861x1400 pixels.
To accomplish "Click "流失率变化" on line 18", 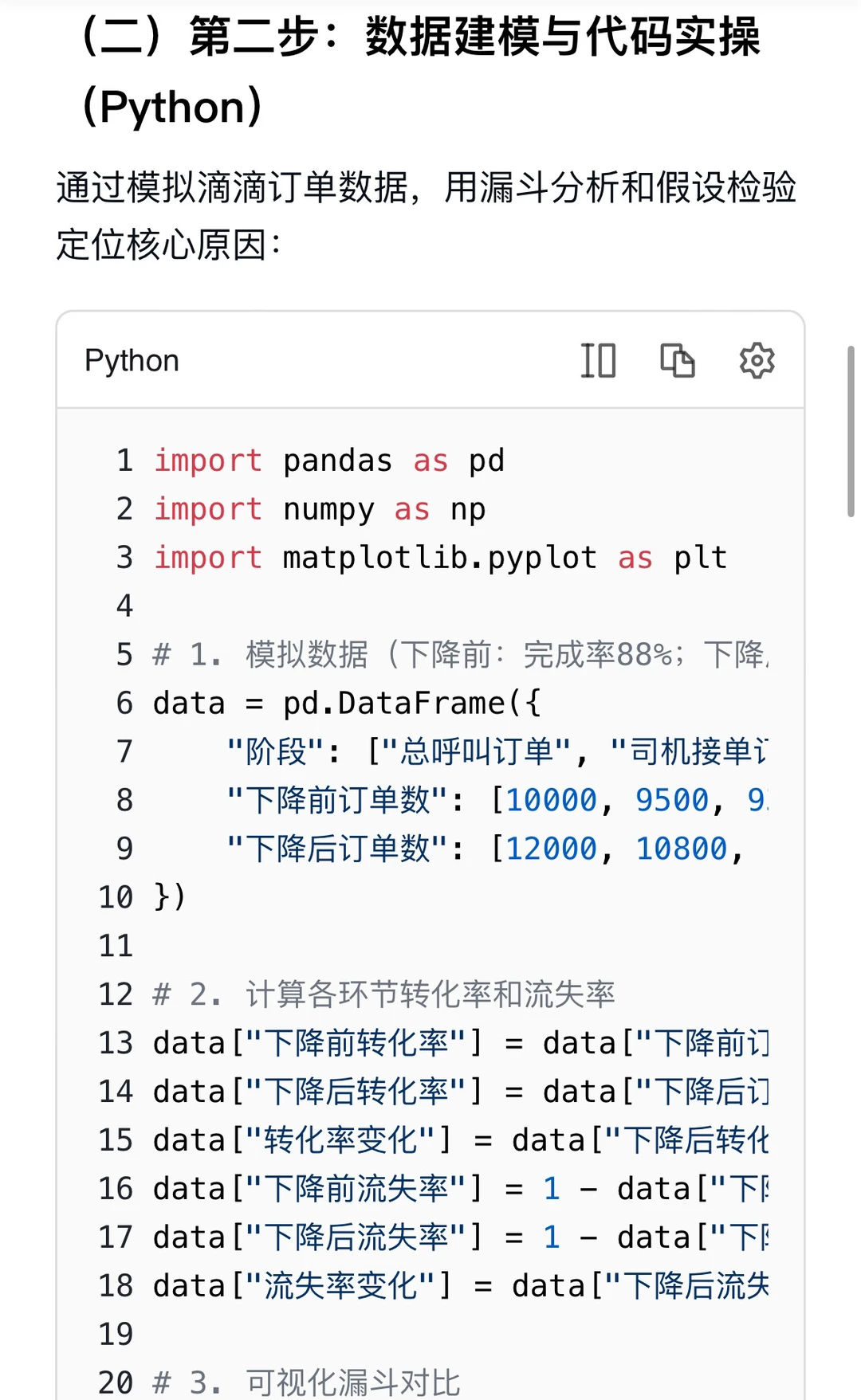I will [341, 1287].
